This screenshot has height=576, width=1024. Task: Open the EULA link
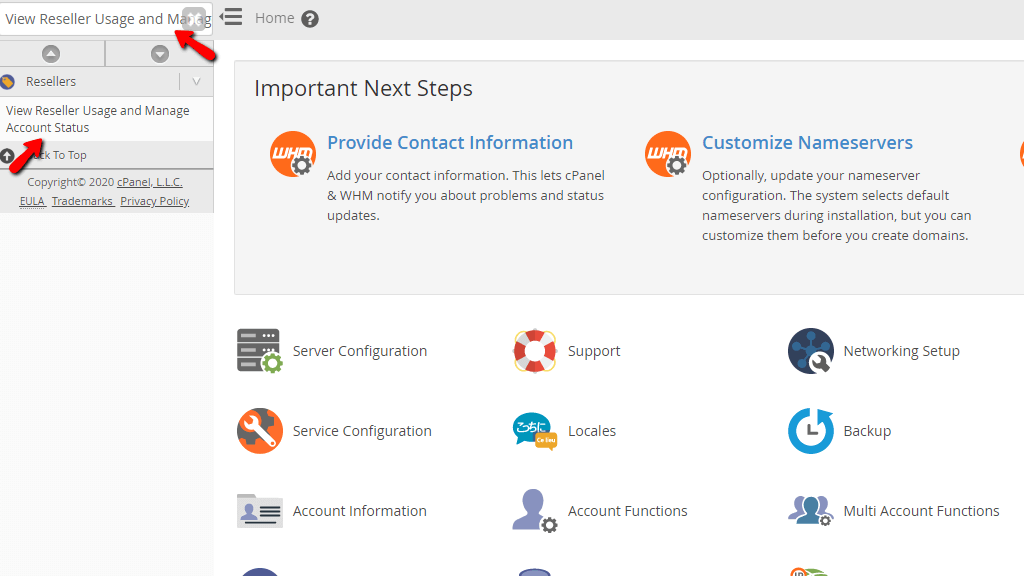point(32,201)
